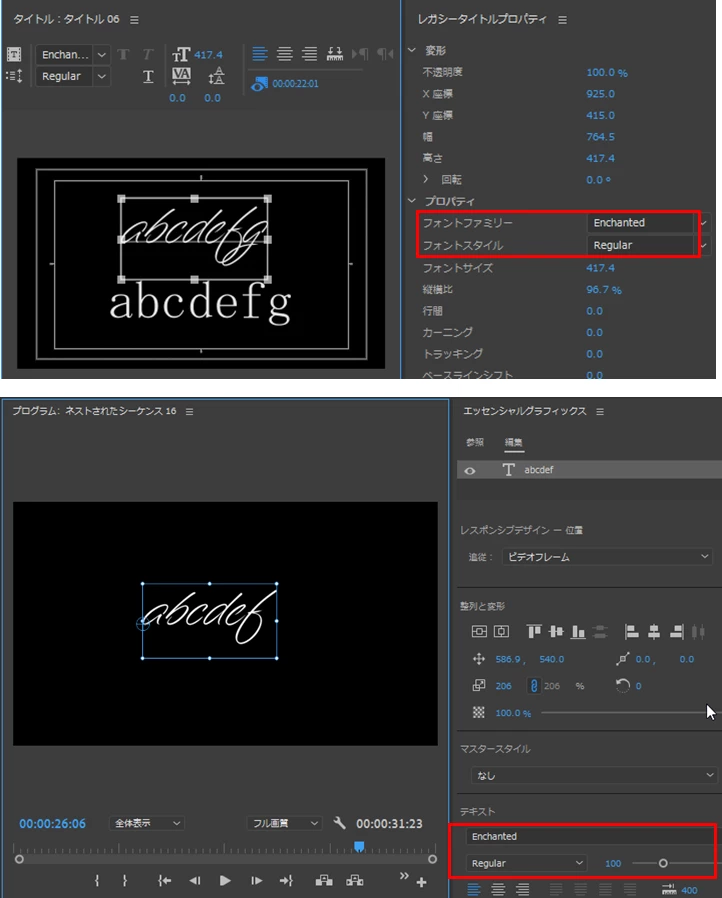This screenshot has width=722, height=898.
Task: Open the button editor plus icon
Action: click(421, 883)
